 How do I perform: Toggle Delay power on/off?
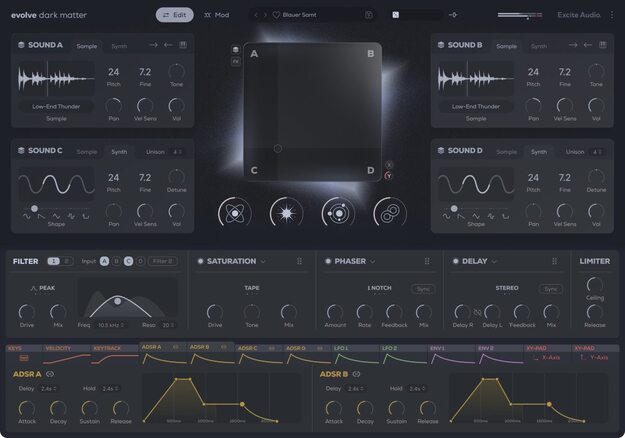pos(456,261)
